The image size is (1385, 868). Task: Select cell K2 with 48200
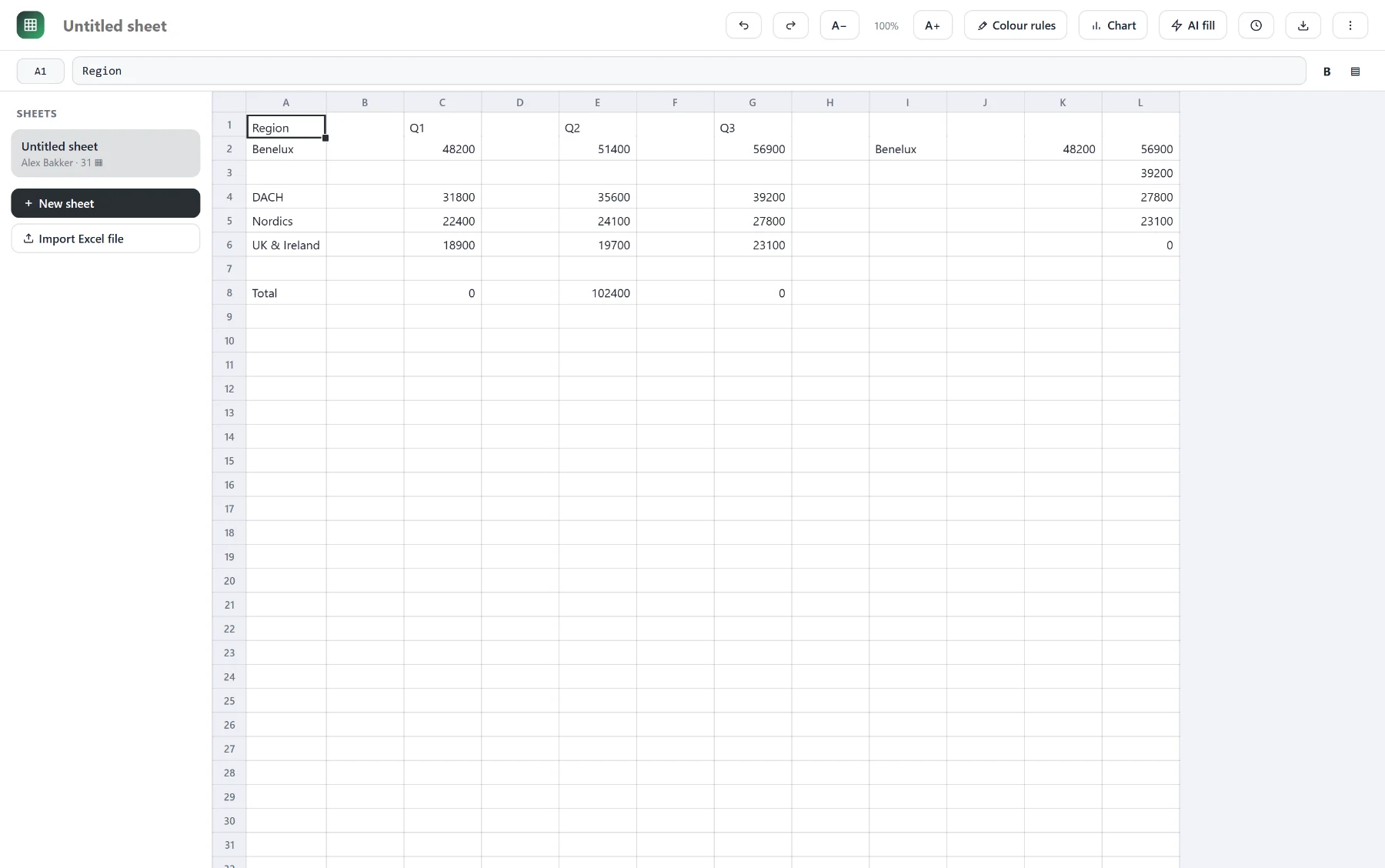[1063, 149]
